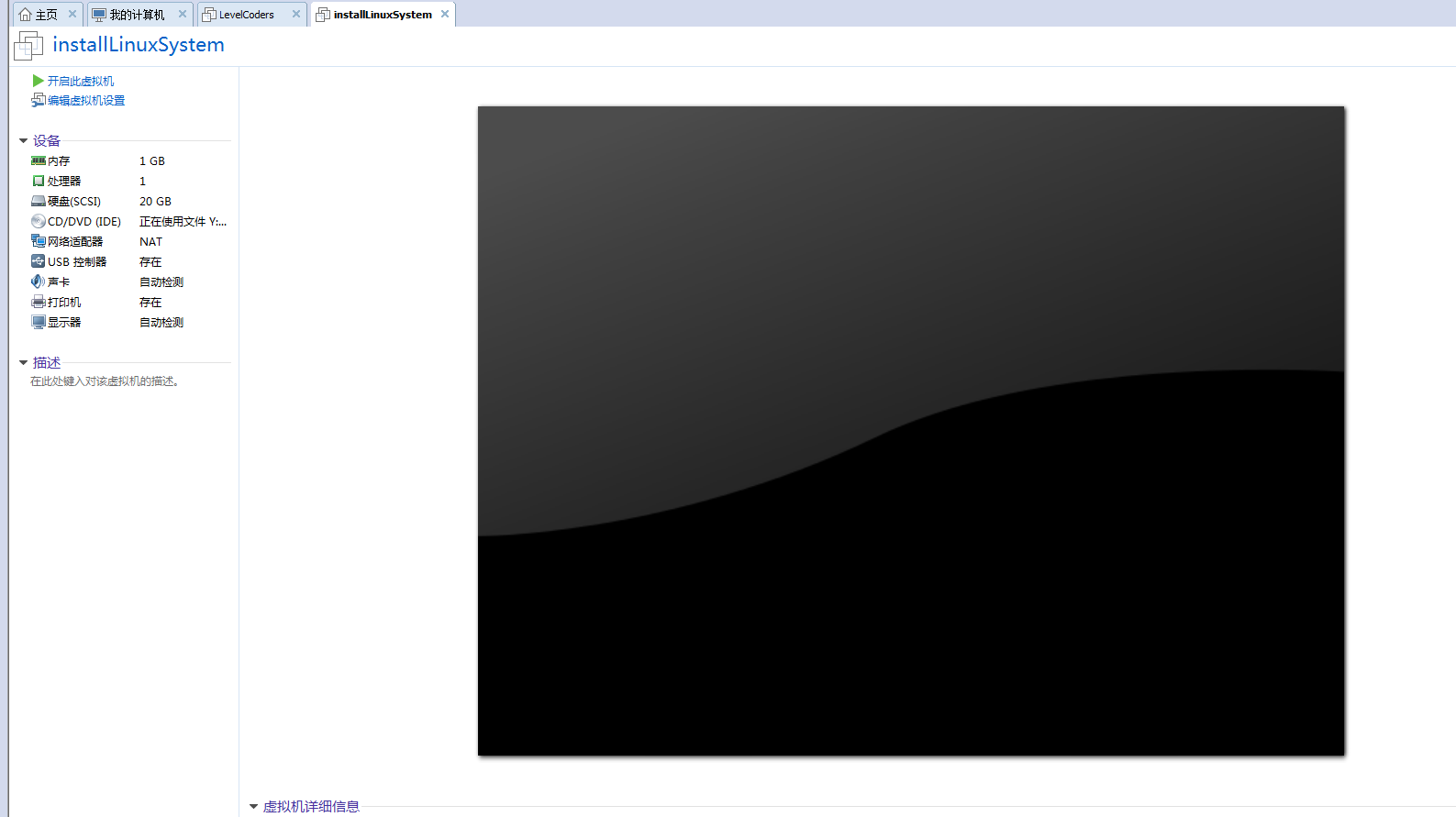Select the installLinuxSystem tab
Screen dimensions: 1456x817
[x=383, y=15]
